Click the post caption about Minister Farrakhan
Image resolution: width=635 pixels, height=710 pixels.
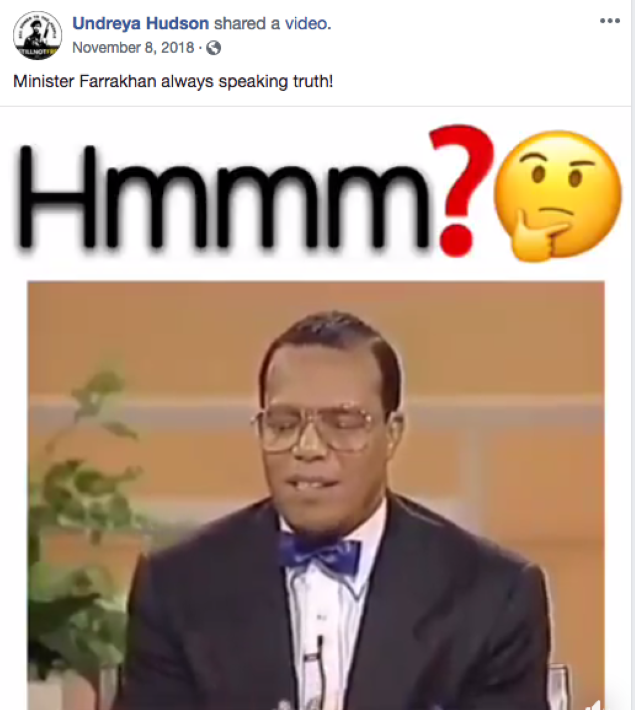tap(173, 82)
